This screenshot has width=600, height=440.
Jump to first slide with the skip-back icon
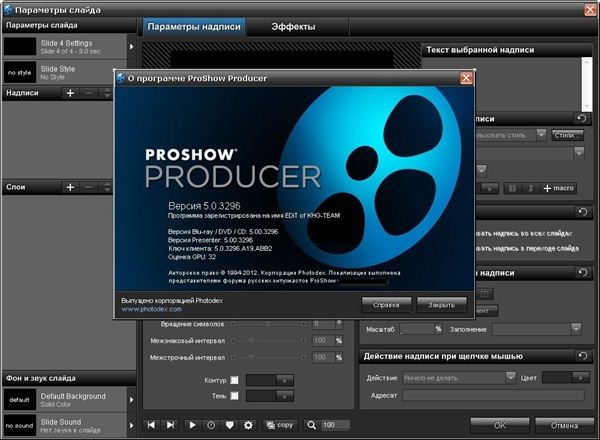(x=152, y=425)
